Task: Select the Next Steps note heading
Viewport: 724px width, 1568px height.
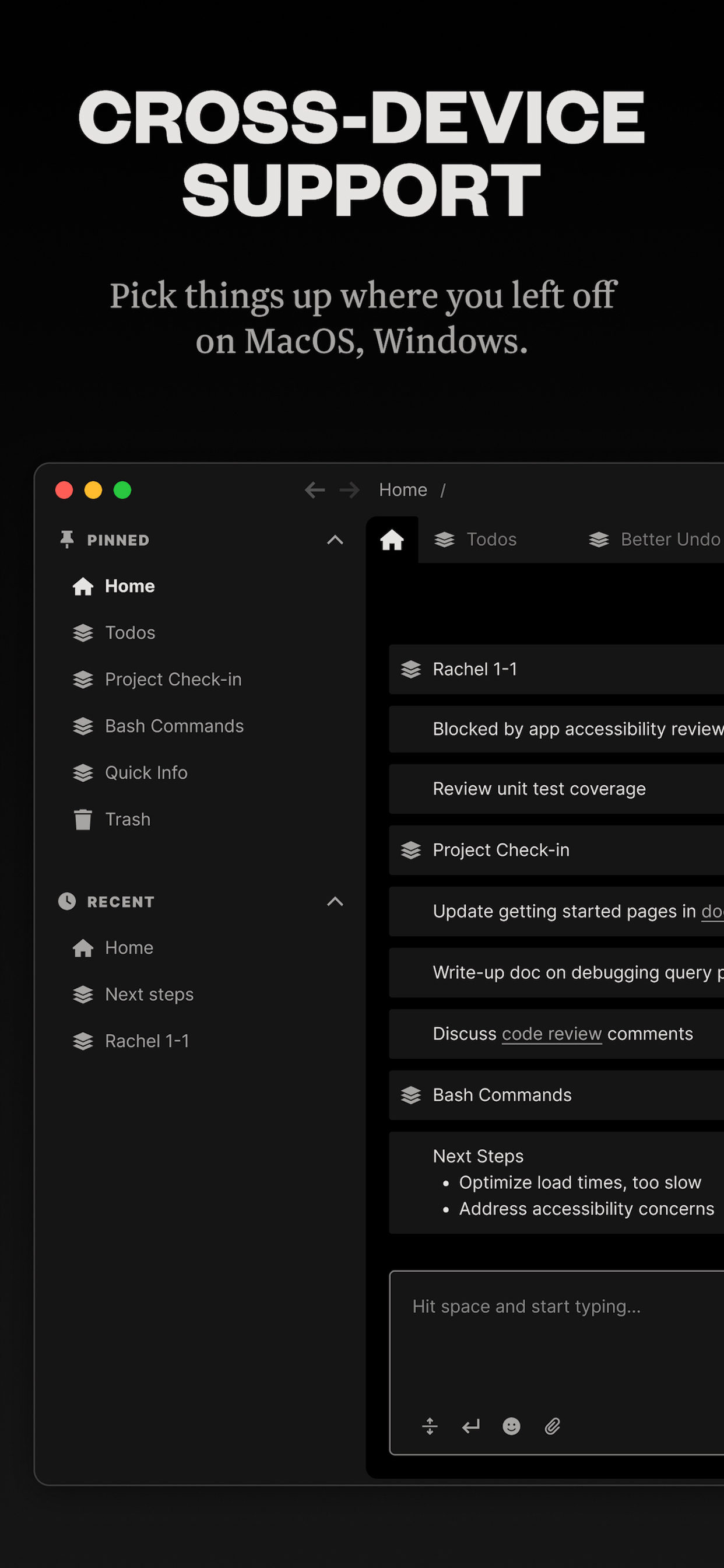Action: pos(478,1156)
